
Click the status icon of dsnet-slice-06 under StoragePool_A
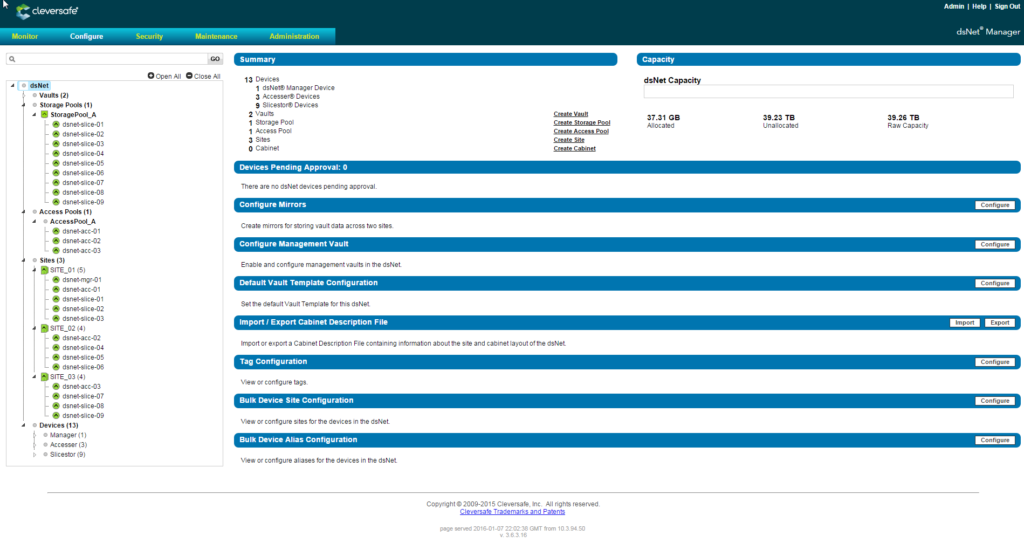(56, 173)
